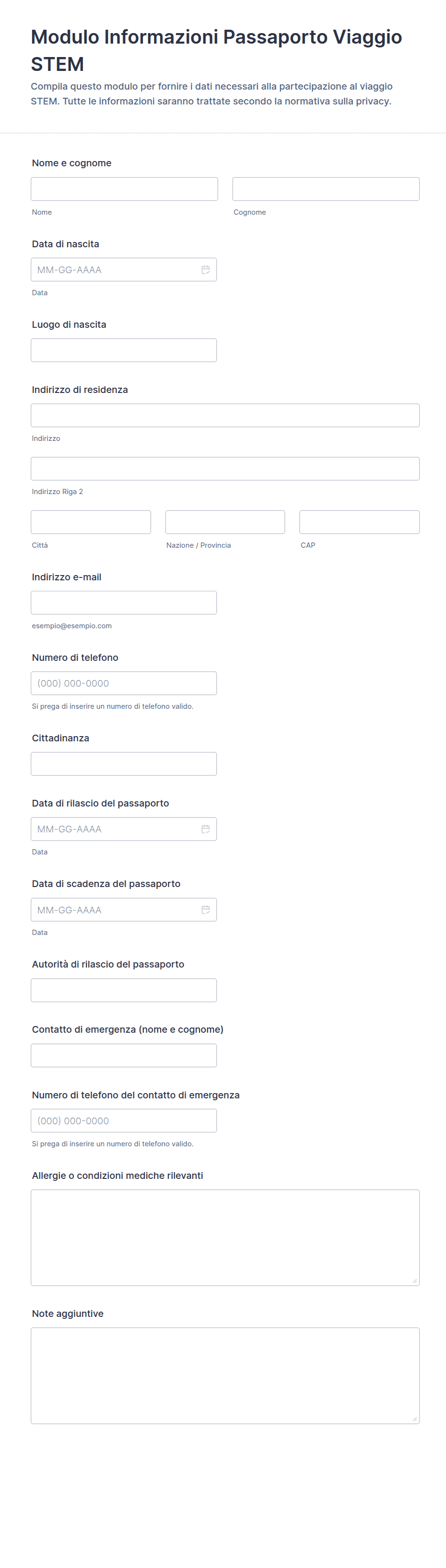Select the Luogo di nascita field
Screen dimensions: 446x1568
(124, 351)
